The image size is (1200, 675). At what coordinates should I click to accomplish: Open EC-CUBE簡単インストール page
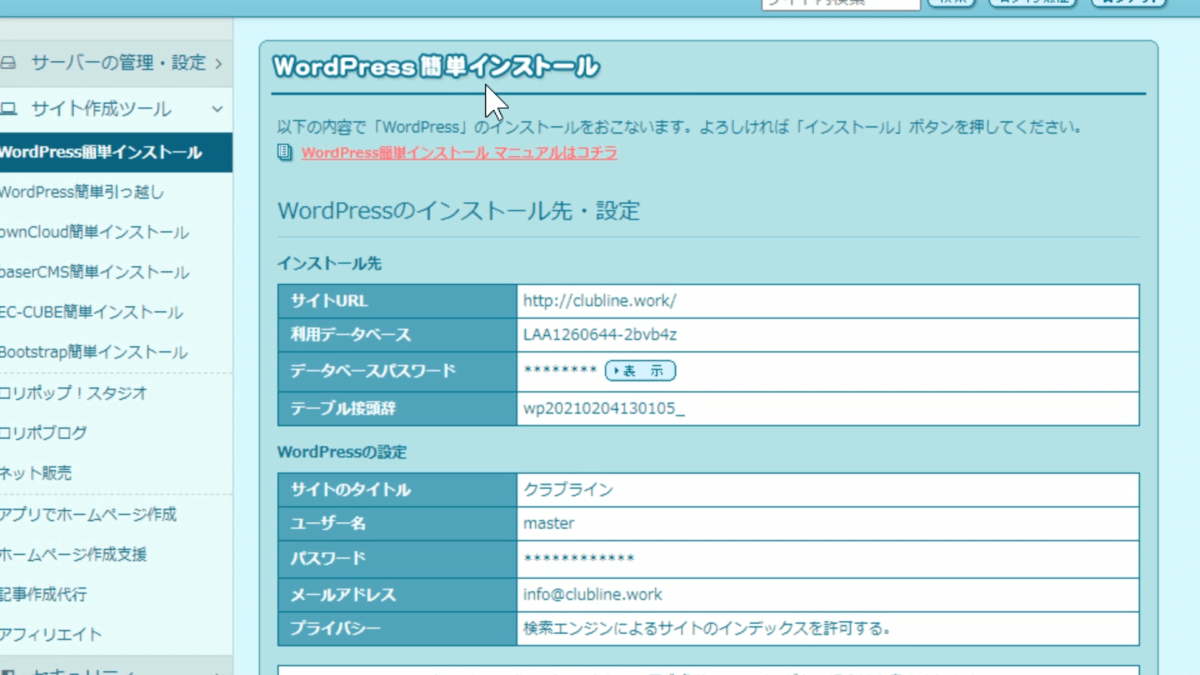pos(91,312)
